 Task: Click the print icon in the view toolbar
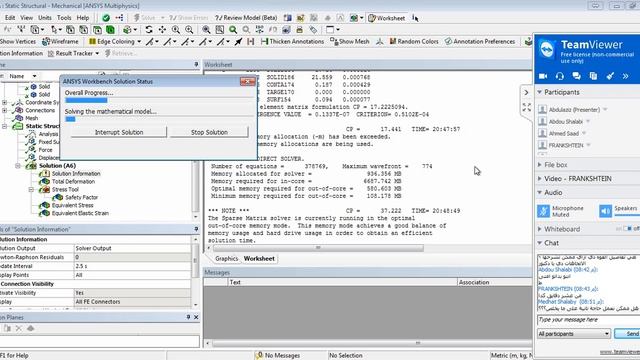[300, 29]
